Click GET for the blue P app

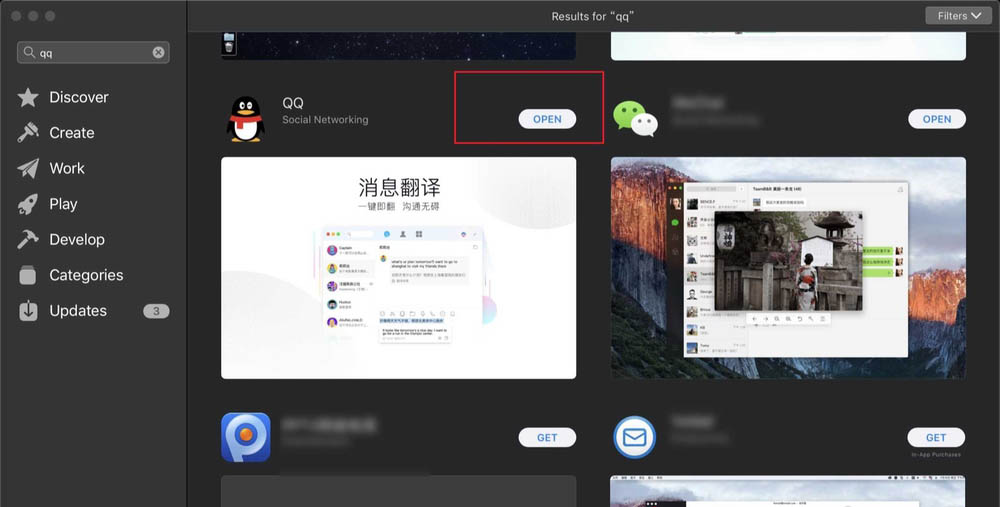pyautogui.click(x=547, y=437)
